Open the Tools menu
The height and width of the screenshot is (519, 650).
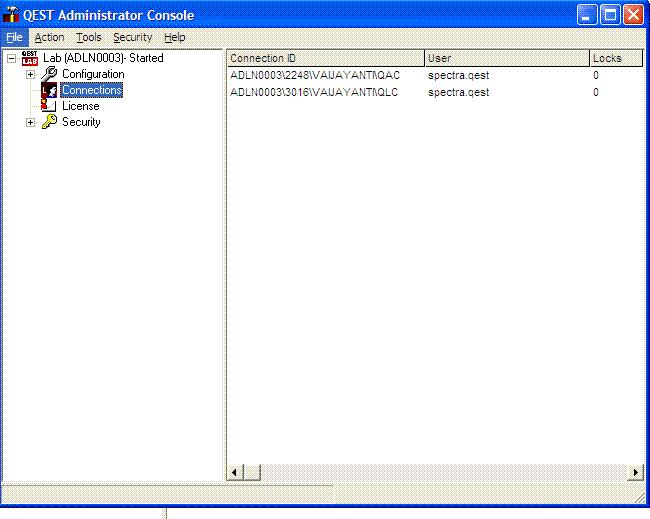[x=88, y=37]
